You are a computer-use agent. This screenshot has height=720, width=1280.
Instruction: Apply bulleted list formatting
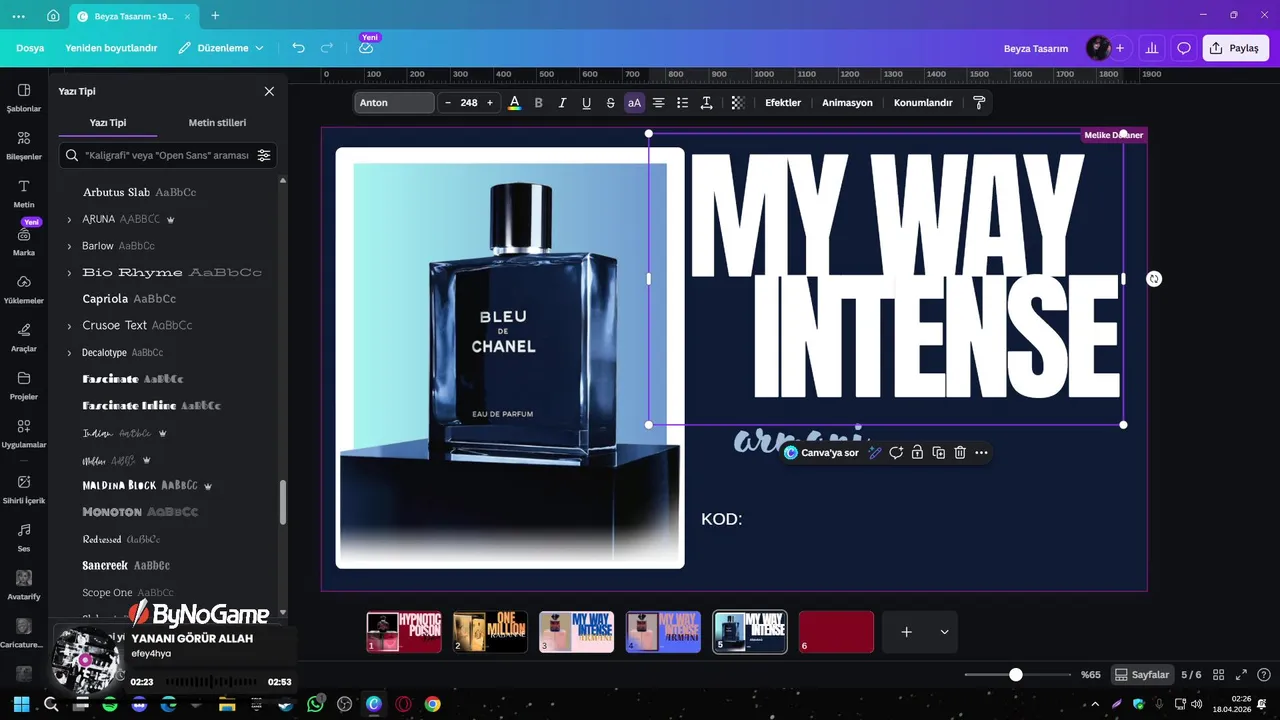(682, 103)
